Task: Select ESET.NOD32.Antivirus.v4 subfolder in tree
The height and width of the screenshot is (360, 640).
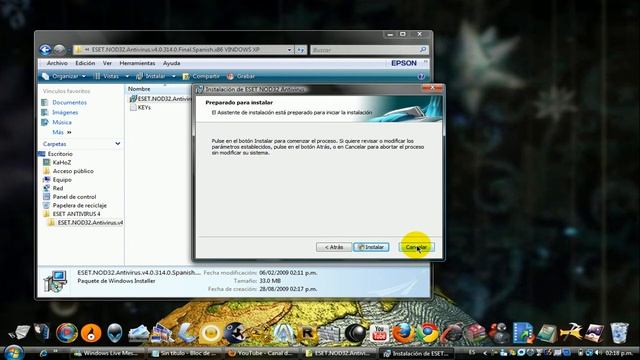Action: point(90,222)
